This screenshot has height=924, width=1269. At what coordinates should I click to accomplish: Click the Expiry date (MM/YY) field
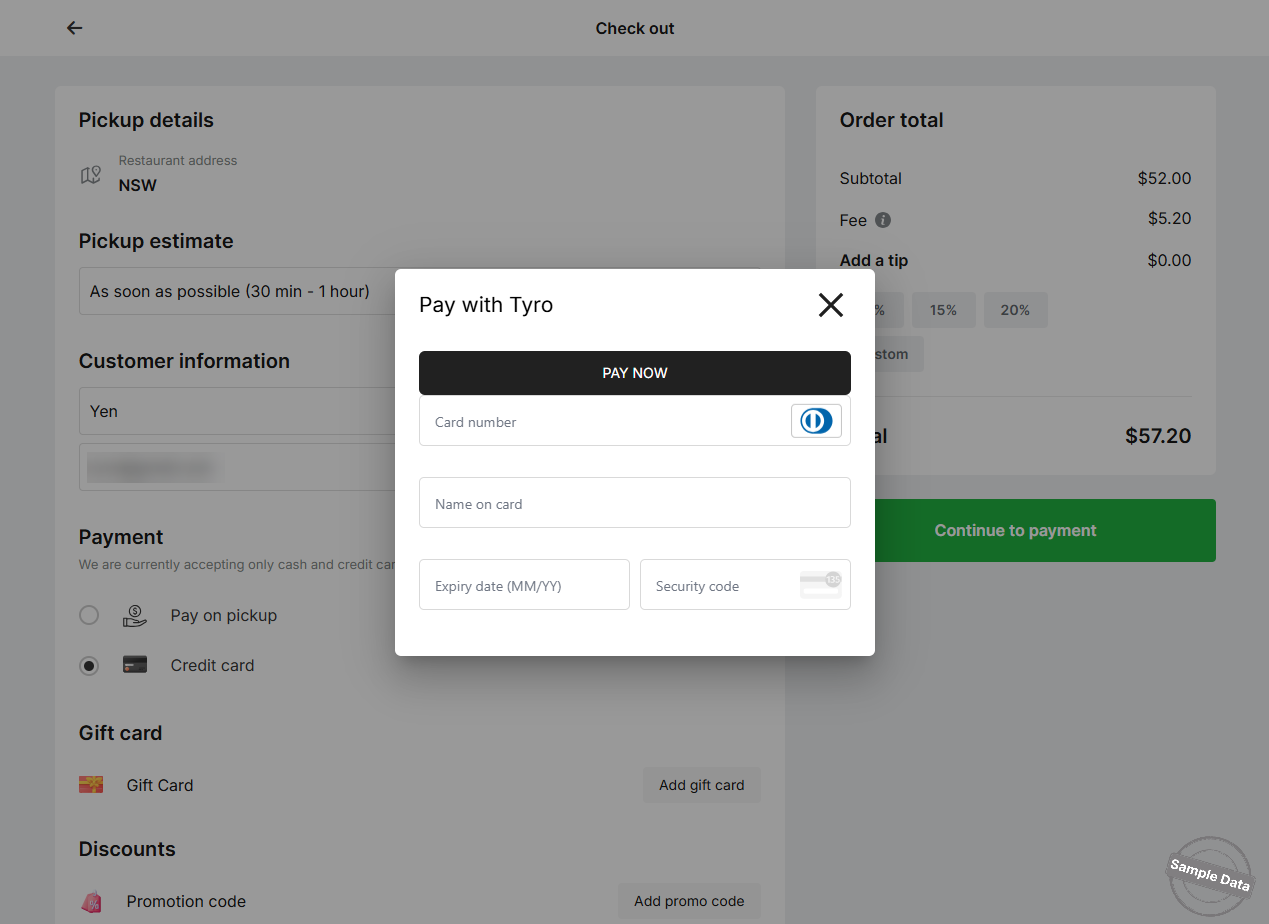pos(524,585)
